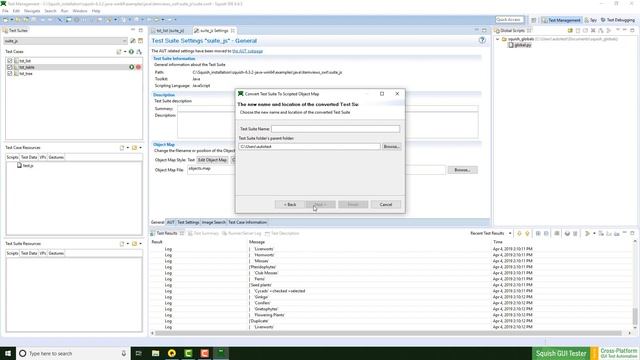Click Browse button in Convert Test Suite dialog
Viewport: 640px width, 360px height.
coord(391,147)
